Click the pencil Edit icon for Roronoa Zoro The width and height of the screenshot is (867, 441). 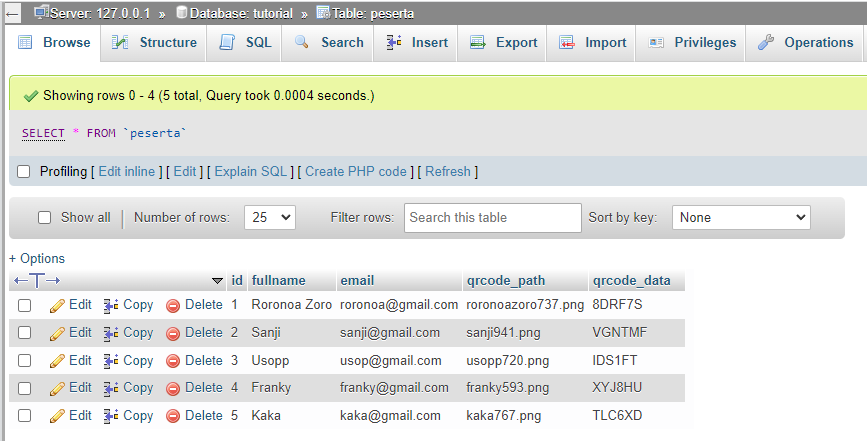(x=57, y=305)
